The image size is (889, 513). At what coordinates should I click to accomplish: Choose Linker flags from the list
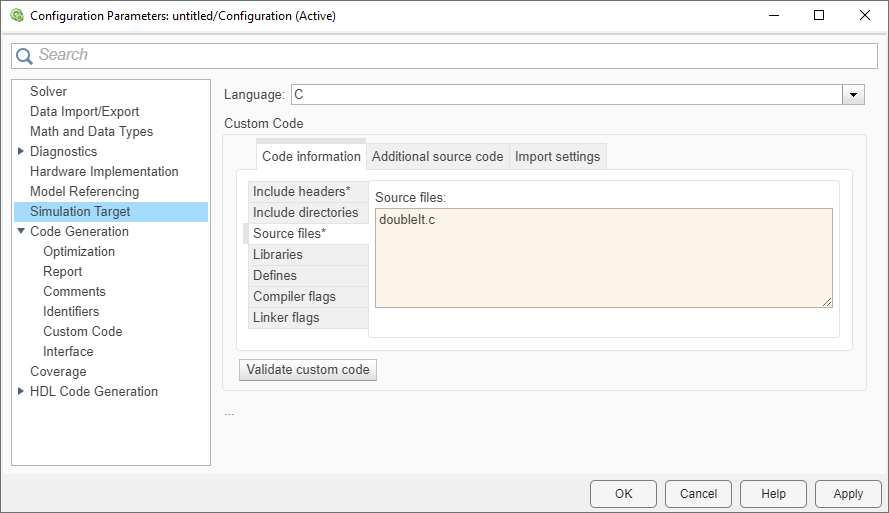(x=286, y=318)
